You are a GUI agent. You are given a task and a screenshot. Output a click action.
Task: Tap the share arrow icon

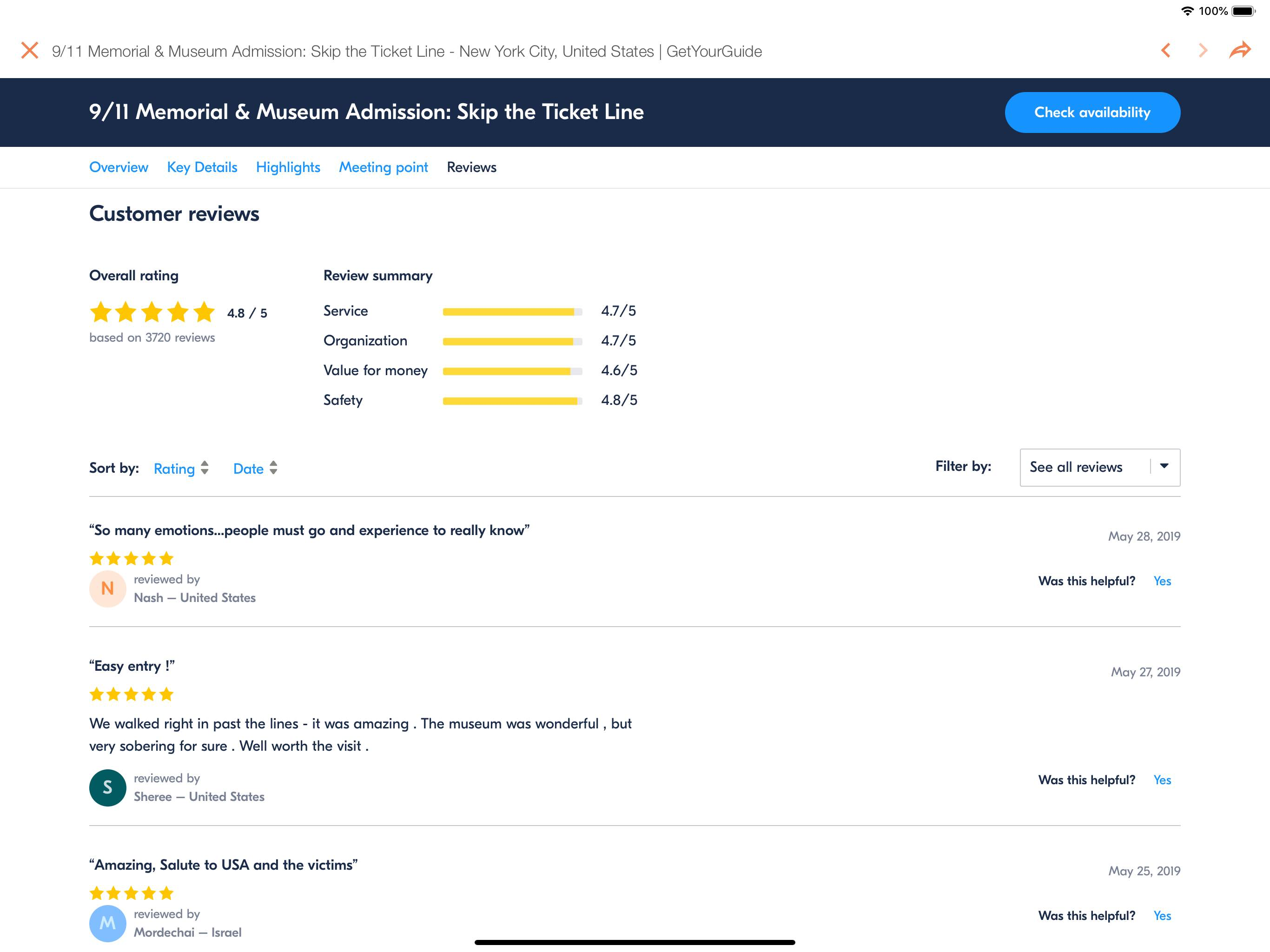(x=1240, y=50)
